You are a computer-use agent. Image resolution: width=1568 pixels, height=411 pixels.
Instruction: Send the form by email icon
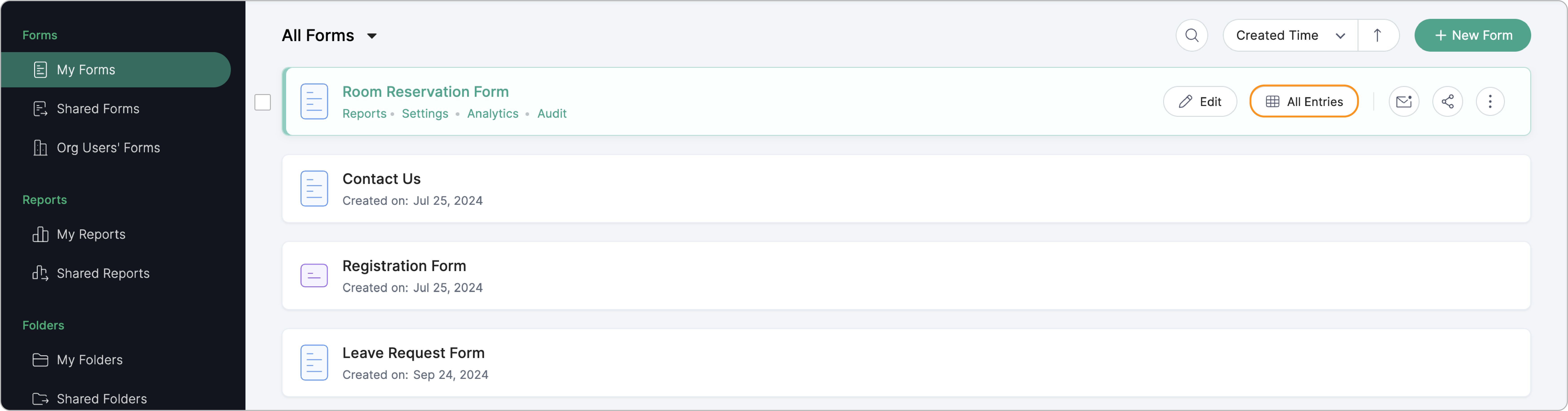(x=1404, y=102)
